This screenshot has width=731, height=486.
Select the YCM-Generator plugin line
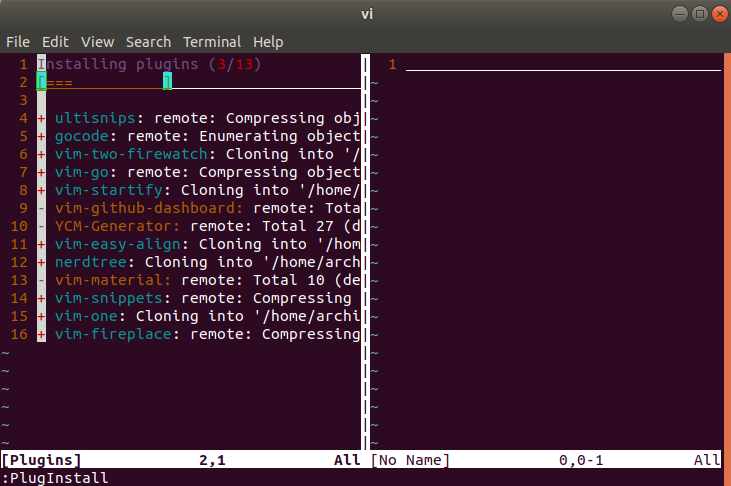point(198,226)
